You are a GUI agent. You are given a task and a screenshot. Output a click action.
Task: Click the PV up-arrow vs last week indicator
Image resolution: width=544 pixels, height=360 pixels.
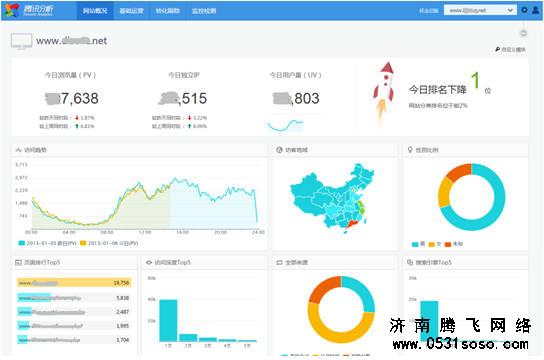point(77,126)
